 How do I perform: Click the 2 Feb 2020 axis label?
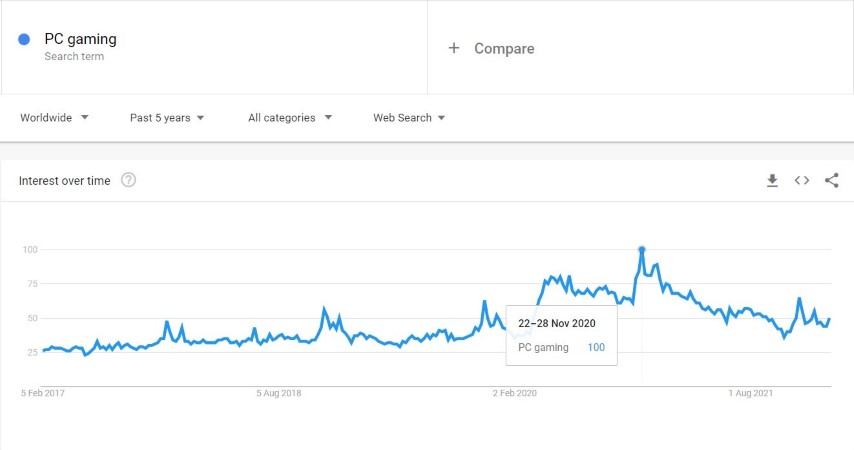pos(515,393)
